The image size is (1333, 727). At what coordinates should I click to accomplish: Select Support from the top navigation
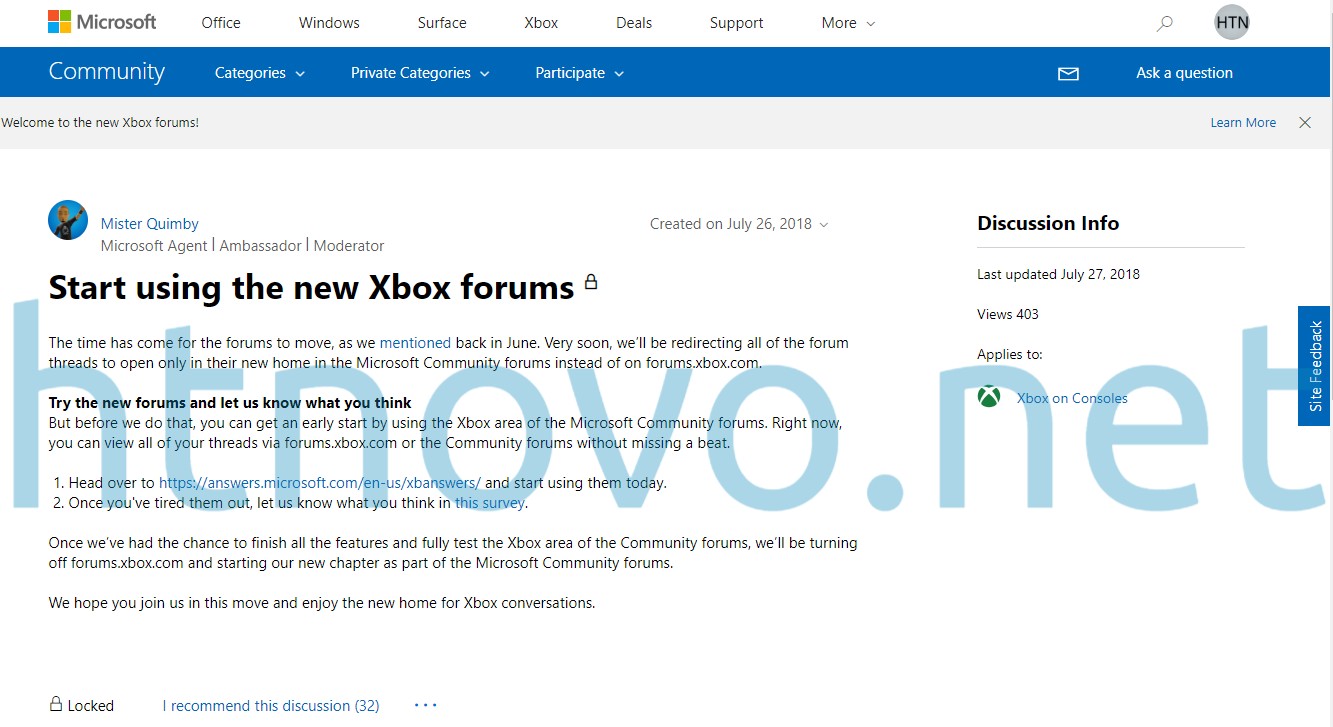(x=736, y=22)
